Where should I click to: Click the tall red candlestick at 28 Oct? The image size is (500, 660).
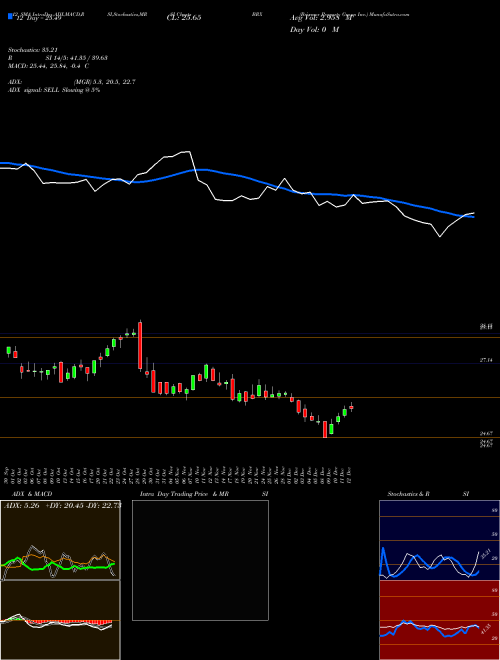click(140, 345)
